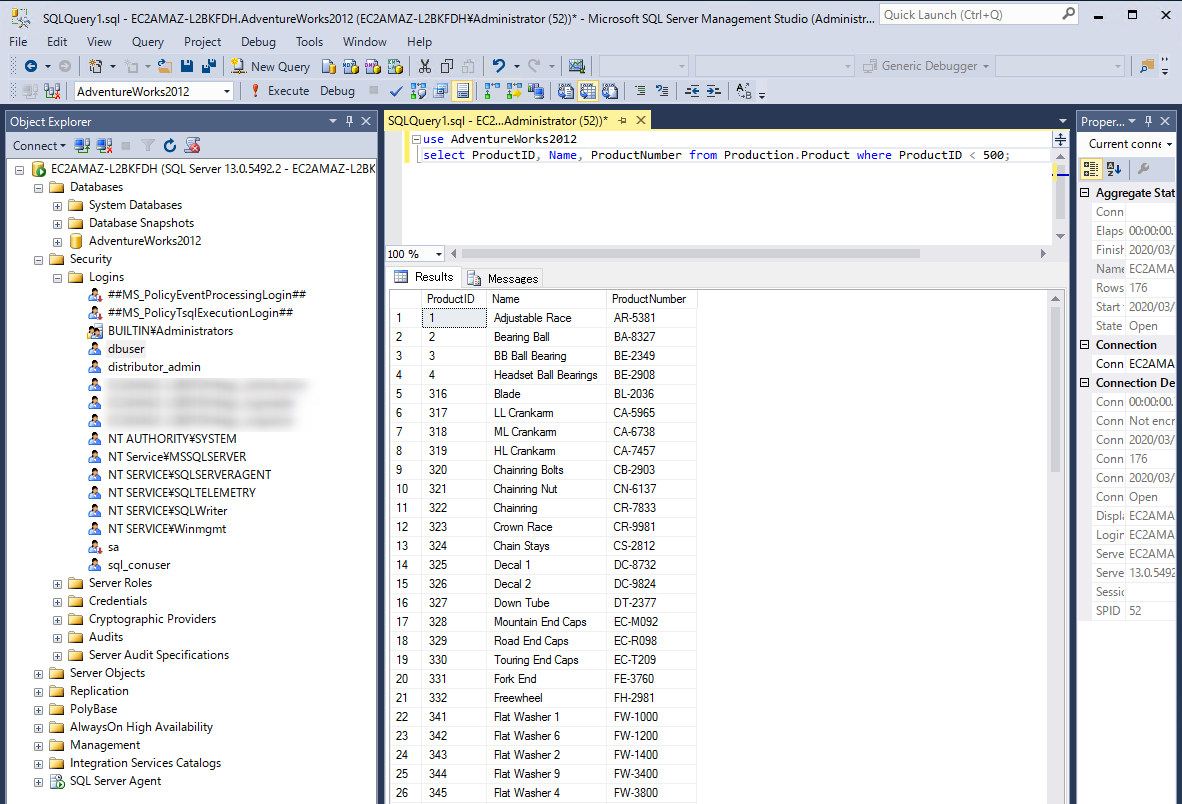The image size is (1182, 804).
Task: Click the Navigate Backward arrow icon
Action: pos(31,66)
